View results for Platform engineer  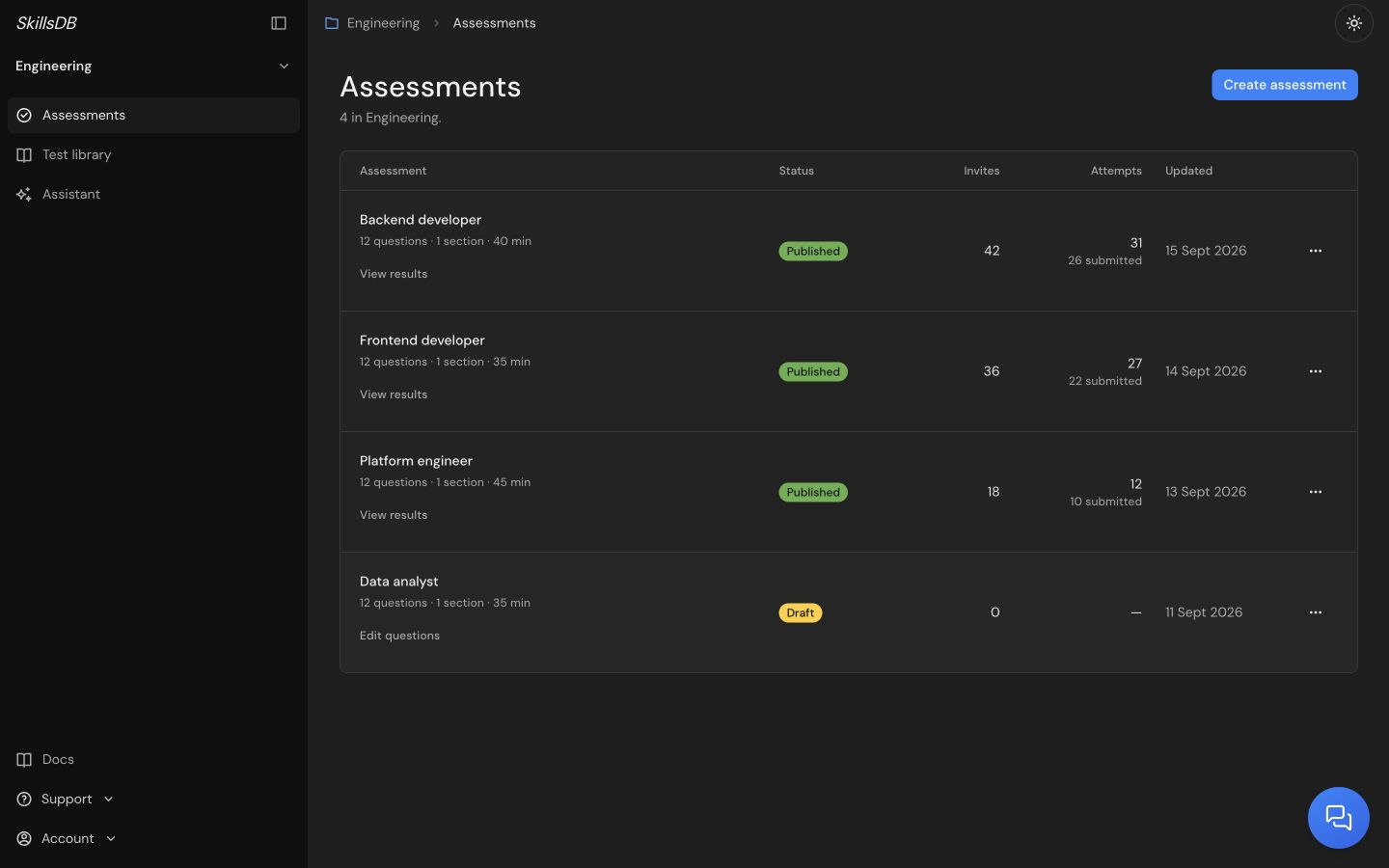tap(394, 515)
